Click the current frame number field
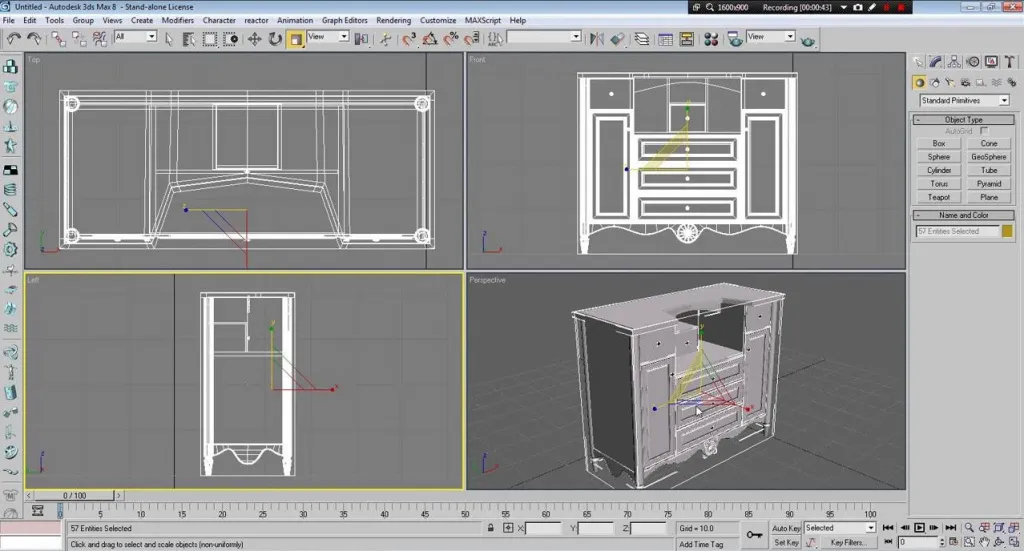Viewport: 1024px width, 551px height. [918, 543]
